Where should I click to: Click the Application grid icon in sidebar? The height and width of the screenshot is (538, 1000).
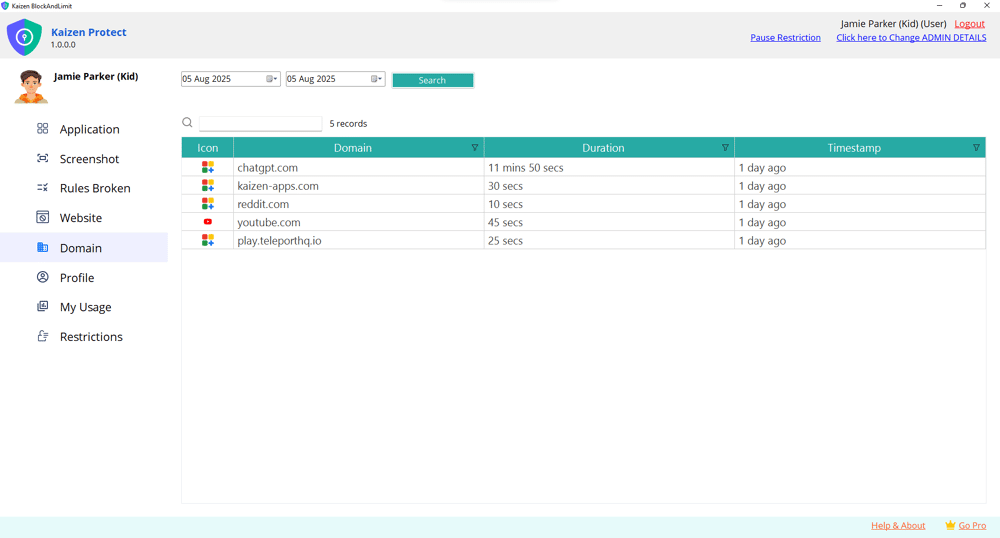coord(42,129)
